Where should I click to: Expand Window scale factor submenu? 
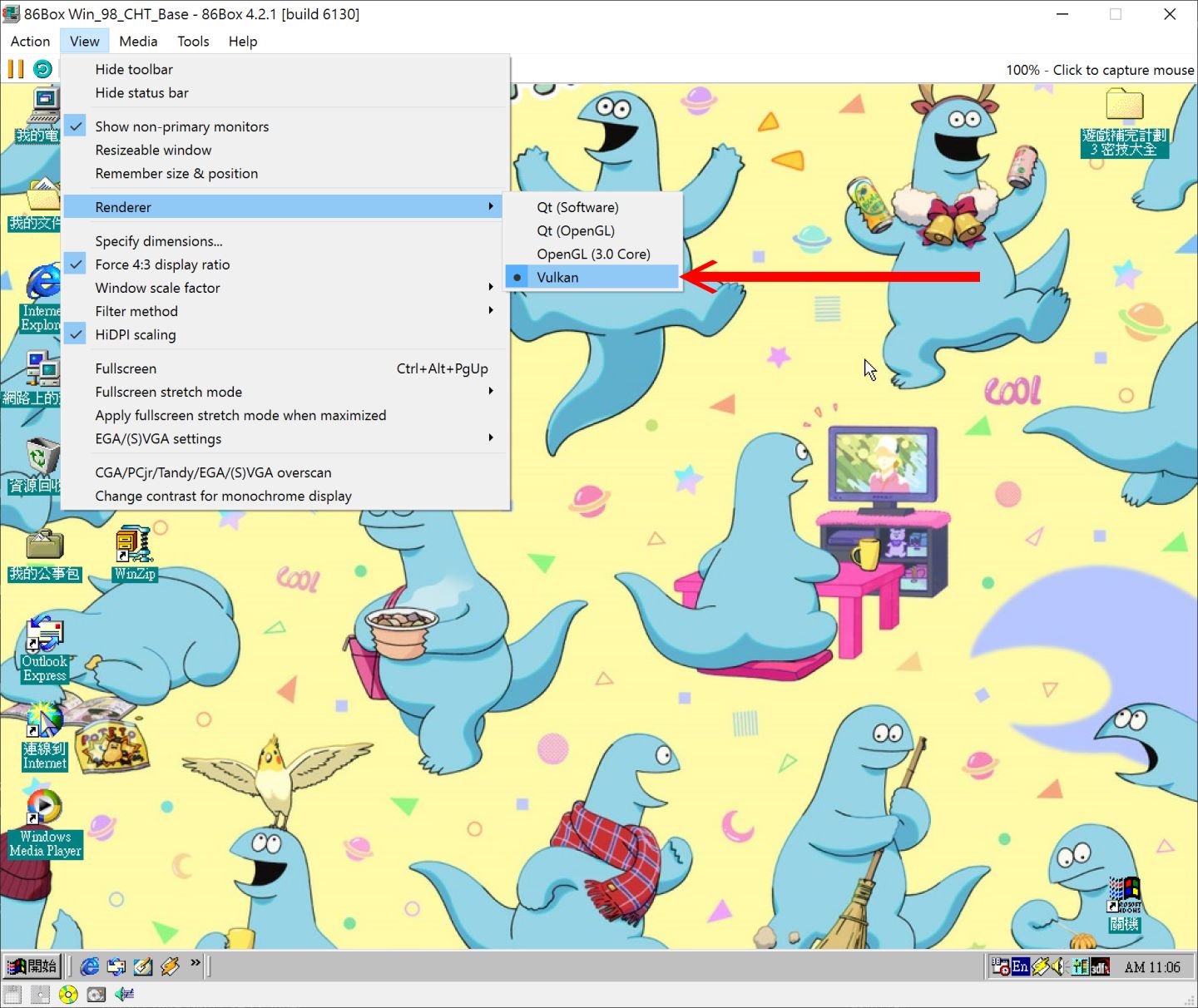pyautogui.click(x=284, y=288)
